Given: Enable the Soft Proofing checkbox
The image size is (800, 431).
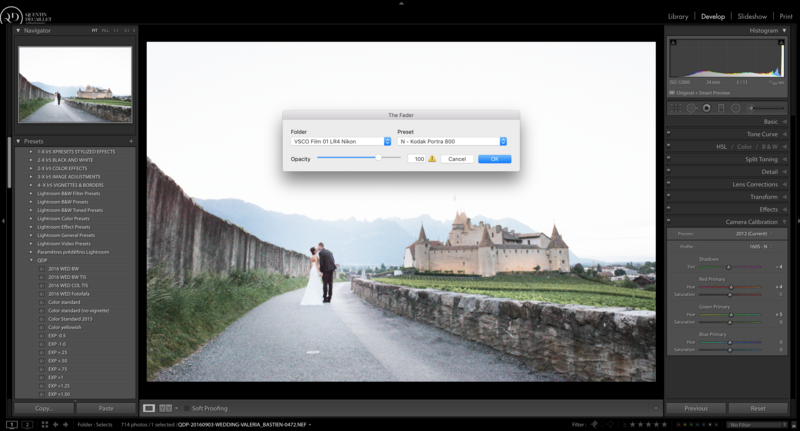Looking at the screenshot, I should [187, 408].
